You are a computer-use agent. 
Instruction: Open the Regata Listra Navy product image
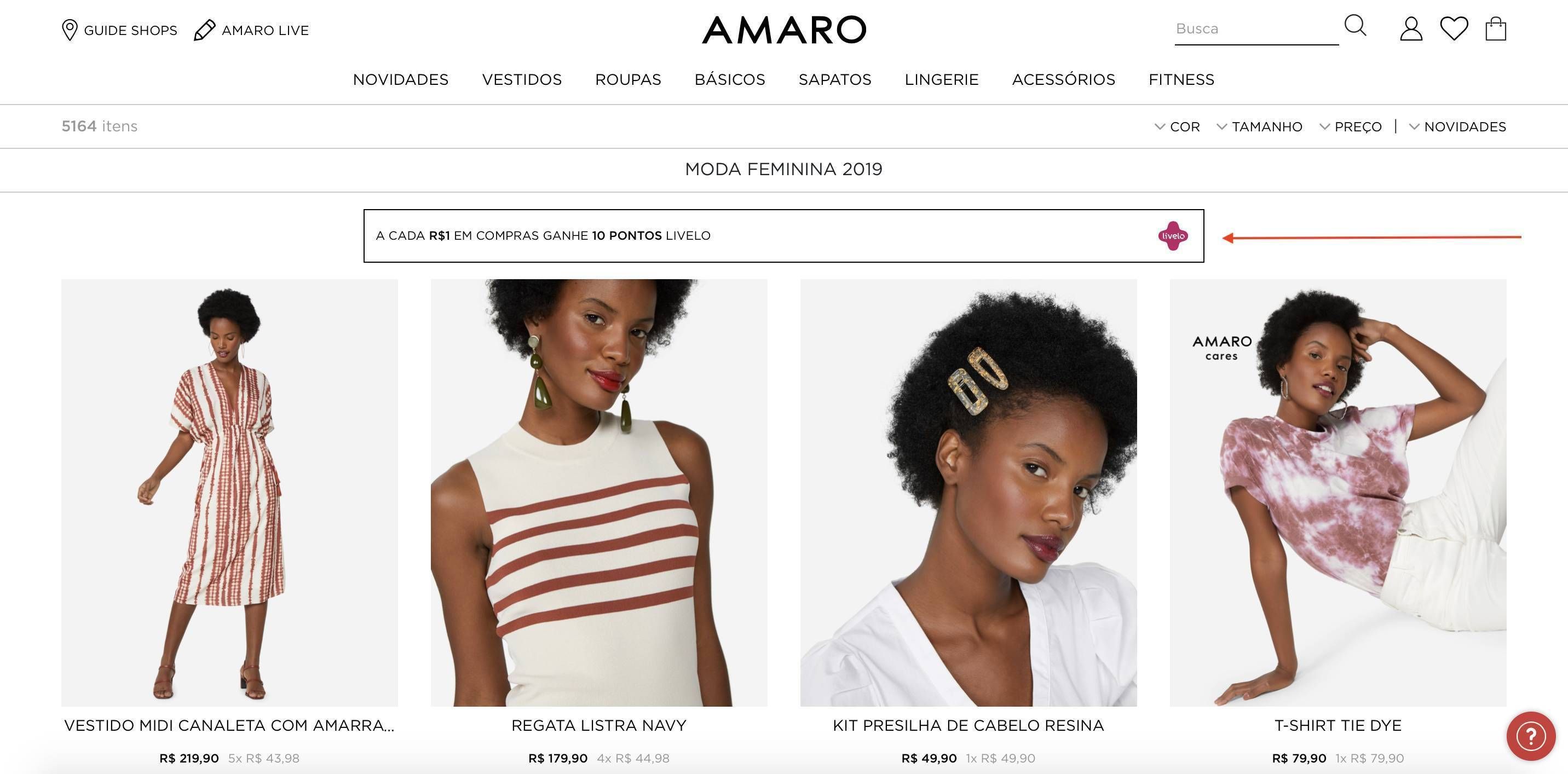point(599,493)
